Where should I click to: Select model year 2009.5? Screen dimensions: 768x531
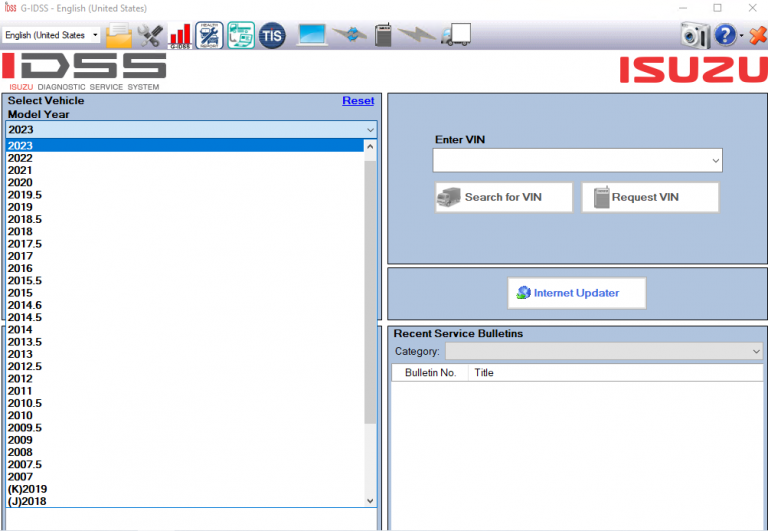[185, 428]
